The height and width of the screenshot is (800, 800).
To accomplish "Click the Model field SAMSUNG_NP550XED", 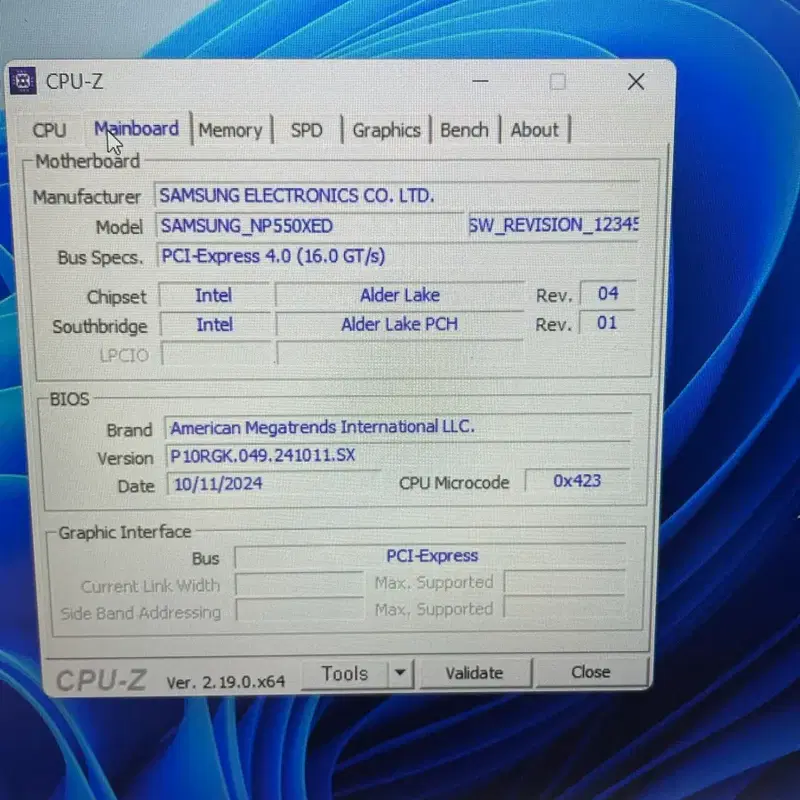I will [309, 226].
